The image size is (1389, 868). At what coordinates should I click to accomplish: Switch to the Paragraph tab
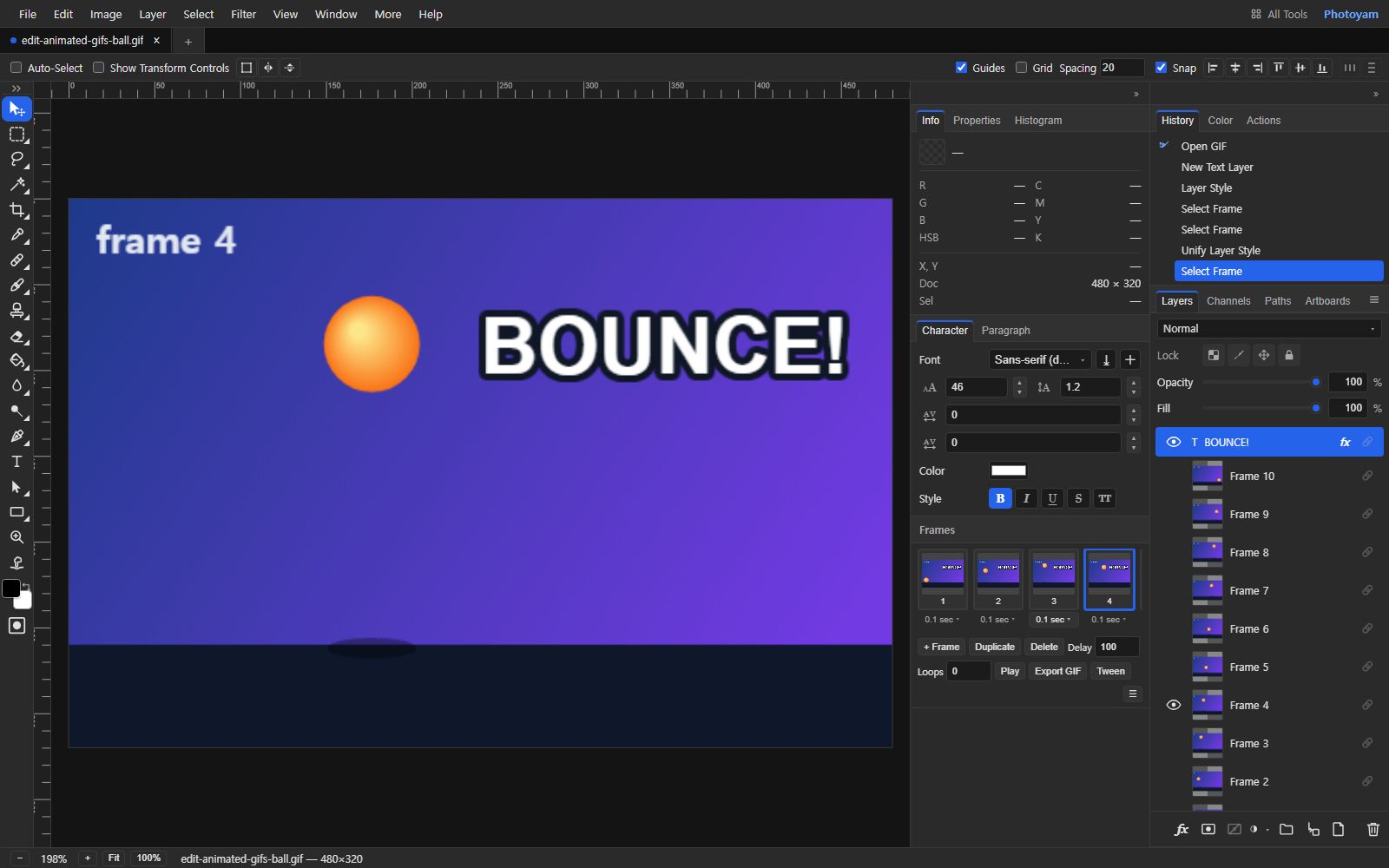tap(1005, 331)
